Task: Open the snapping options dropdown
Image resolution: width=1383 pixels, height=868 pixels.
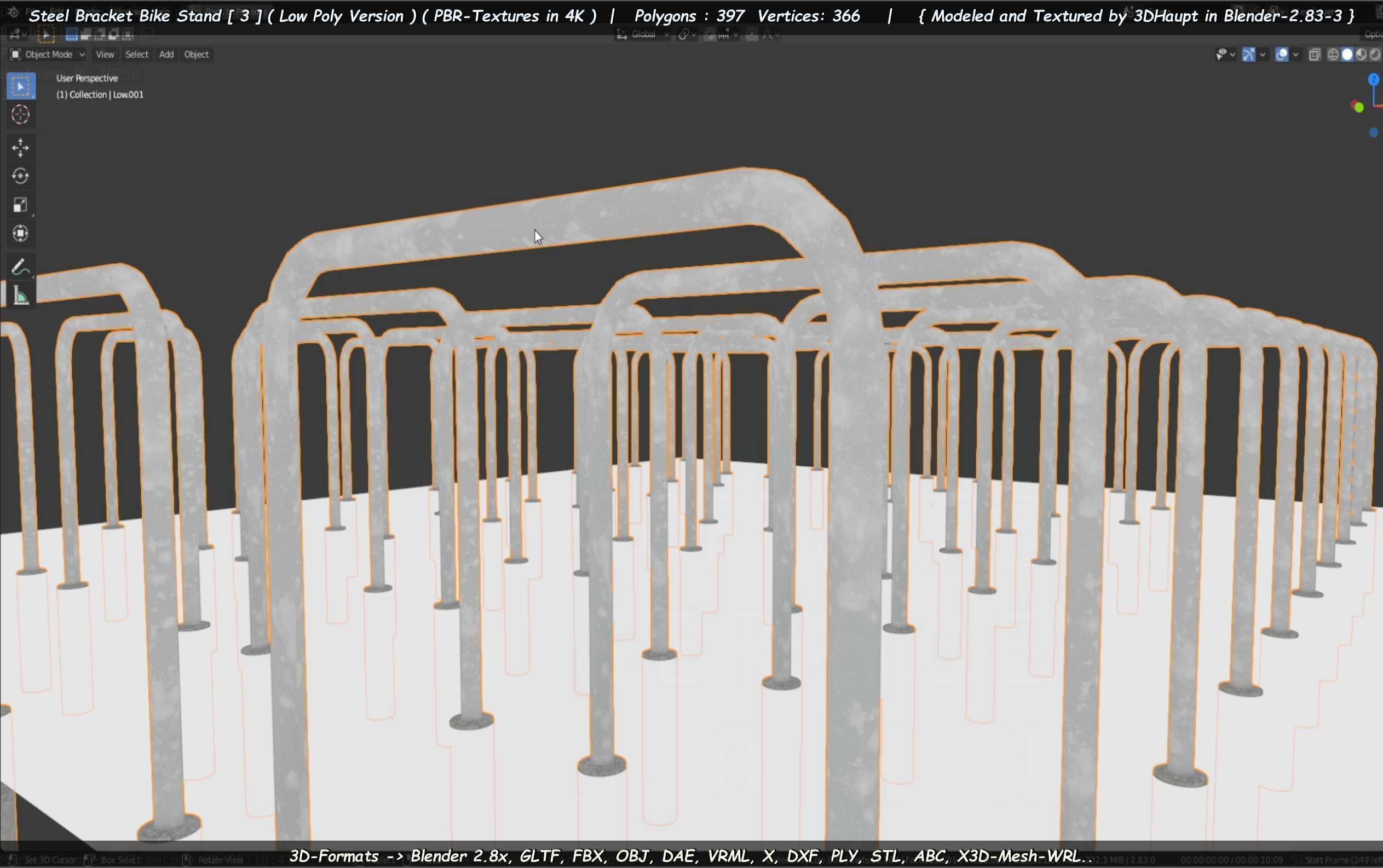Action: tap(728, 35)
